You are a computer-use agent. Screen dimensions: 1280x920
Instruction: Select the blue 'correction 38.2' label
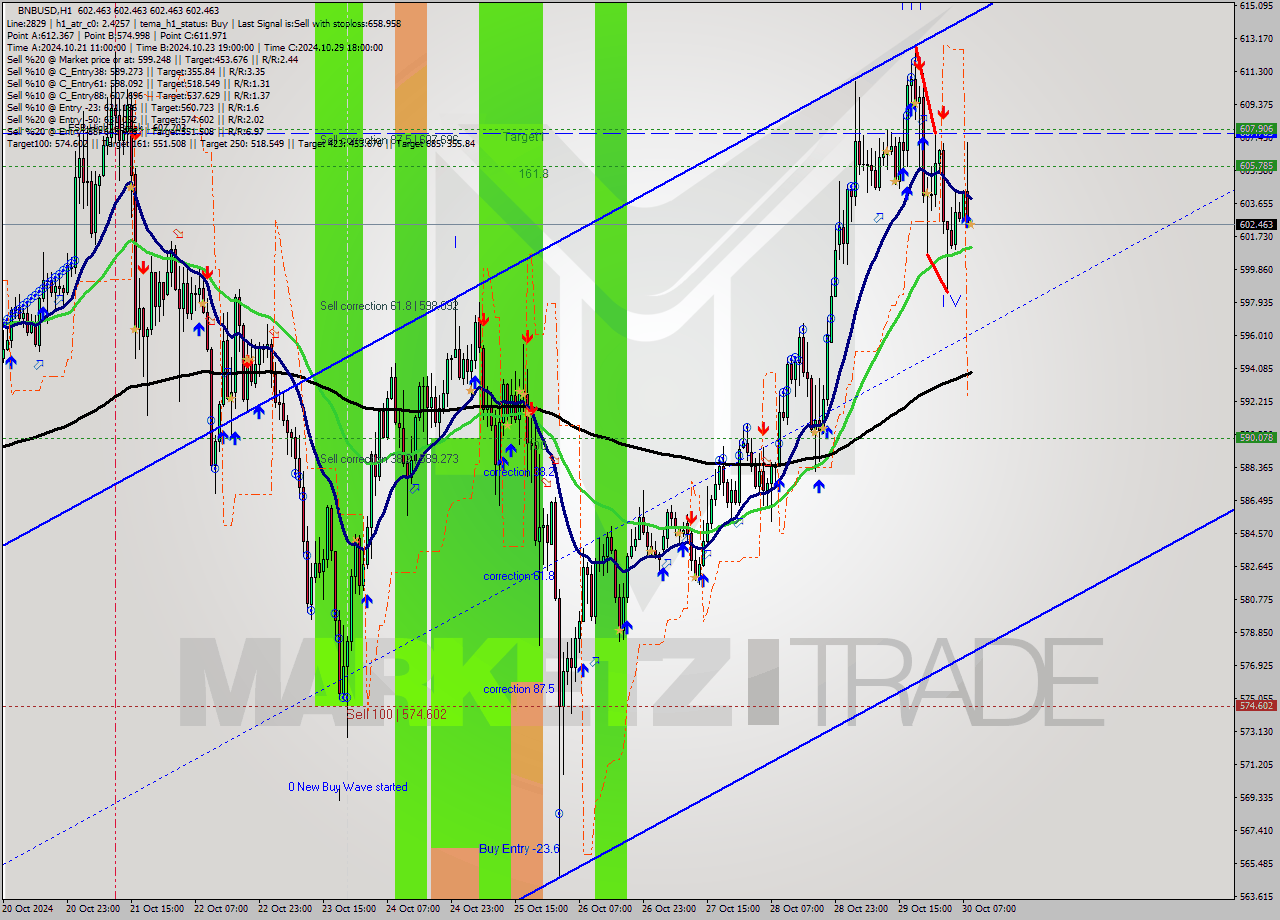point(520,472)
